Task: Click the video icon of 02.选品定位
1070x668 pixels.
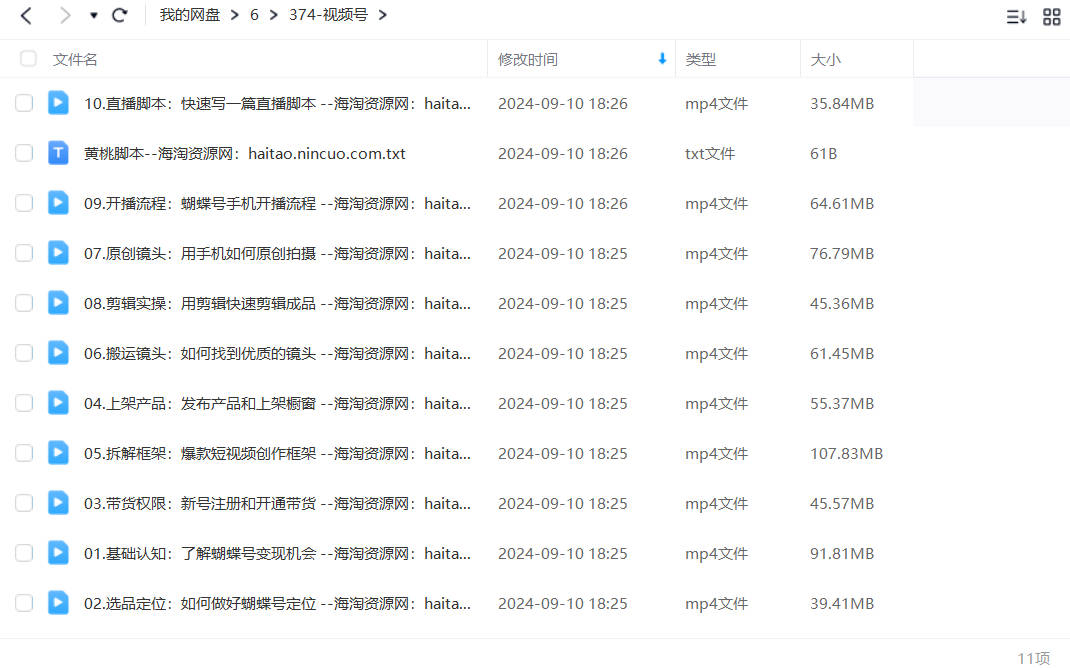Action: pos(58,603)
